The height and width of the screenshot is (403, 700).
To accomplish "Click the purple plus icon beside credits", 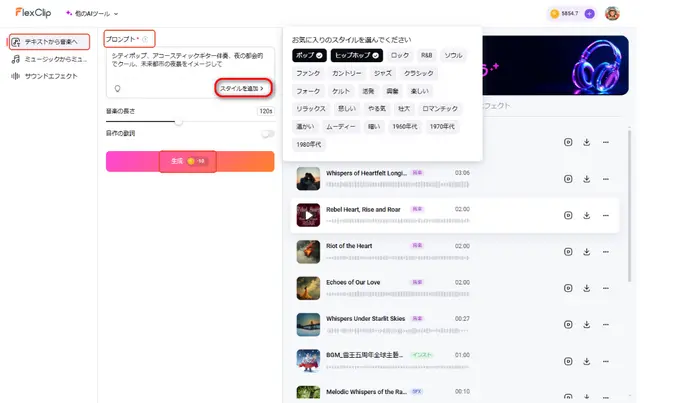I will click(589, 14).
